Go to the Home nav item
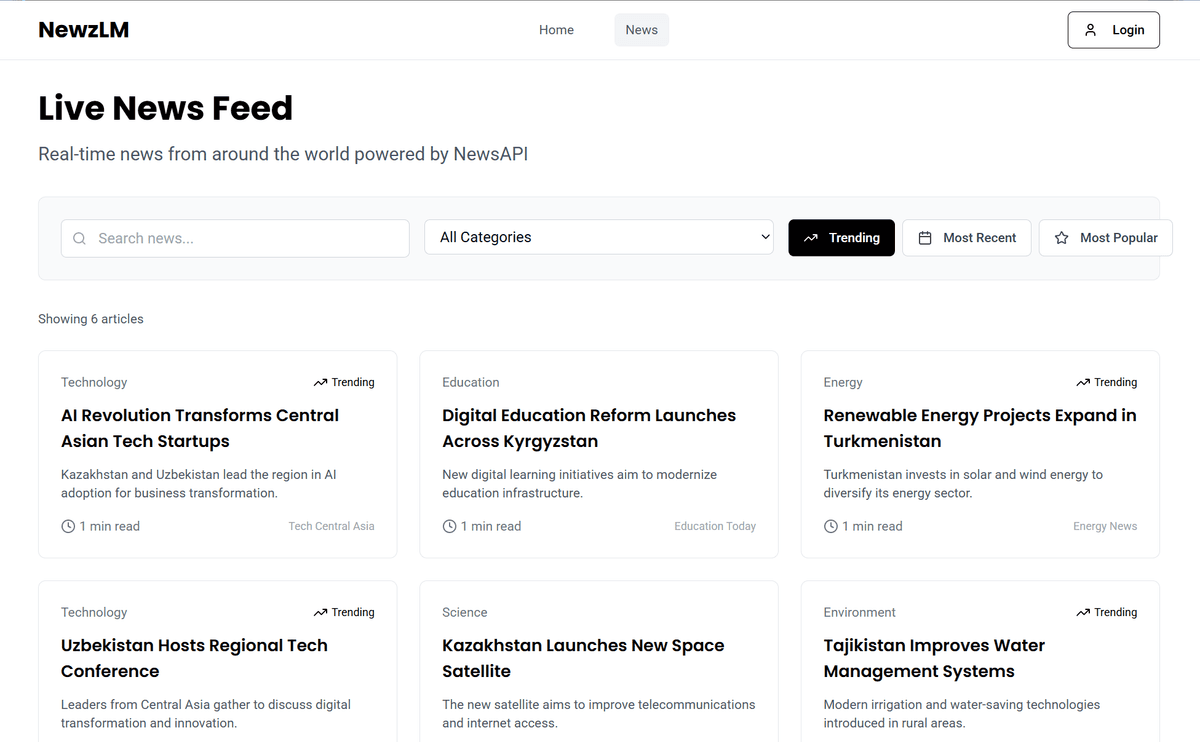 pyautogui.click(x=556, y=30)
